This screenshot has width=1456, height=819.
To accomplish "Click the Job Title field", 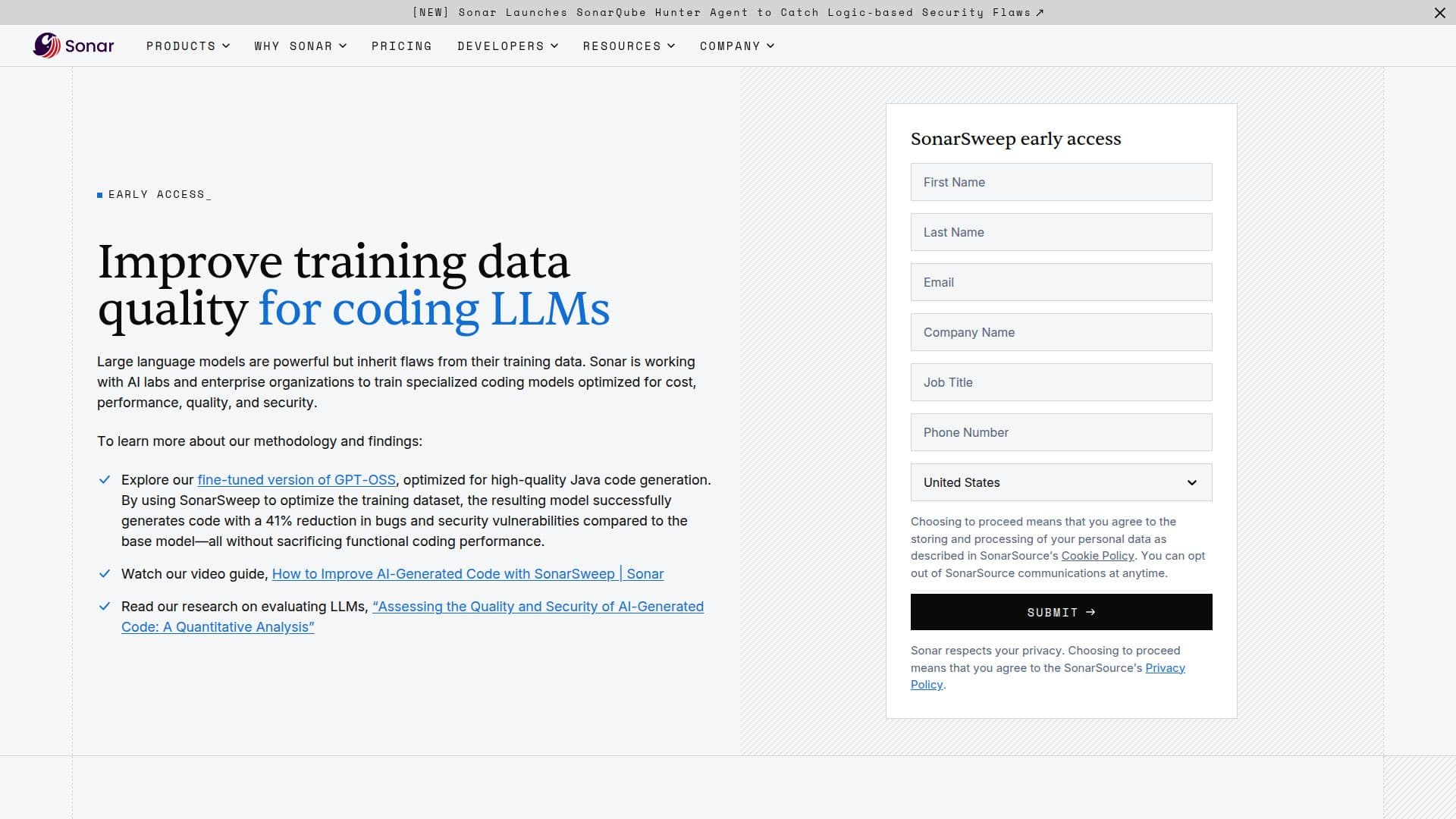I will (x=1061, y=382).
